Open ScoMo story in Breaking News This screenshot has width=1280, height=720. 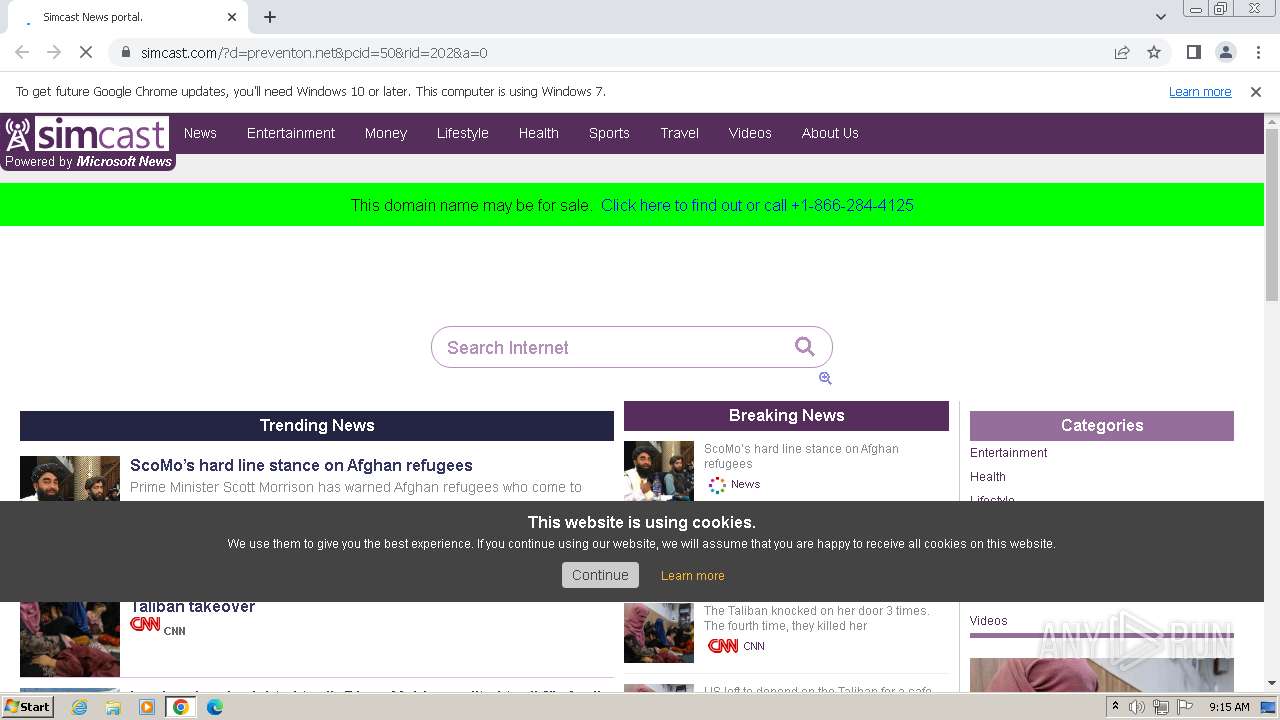point(801,456)
